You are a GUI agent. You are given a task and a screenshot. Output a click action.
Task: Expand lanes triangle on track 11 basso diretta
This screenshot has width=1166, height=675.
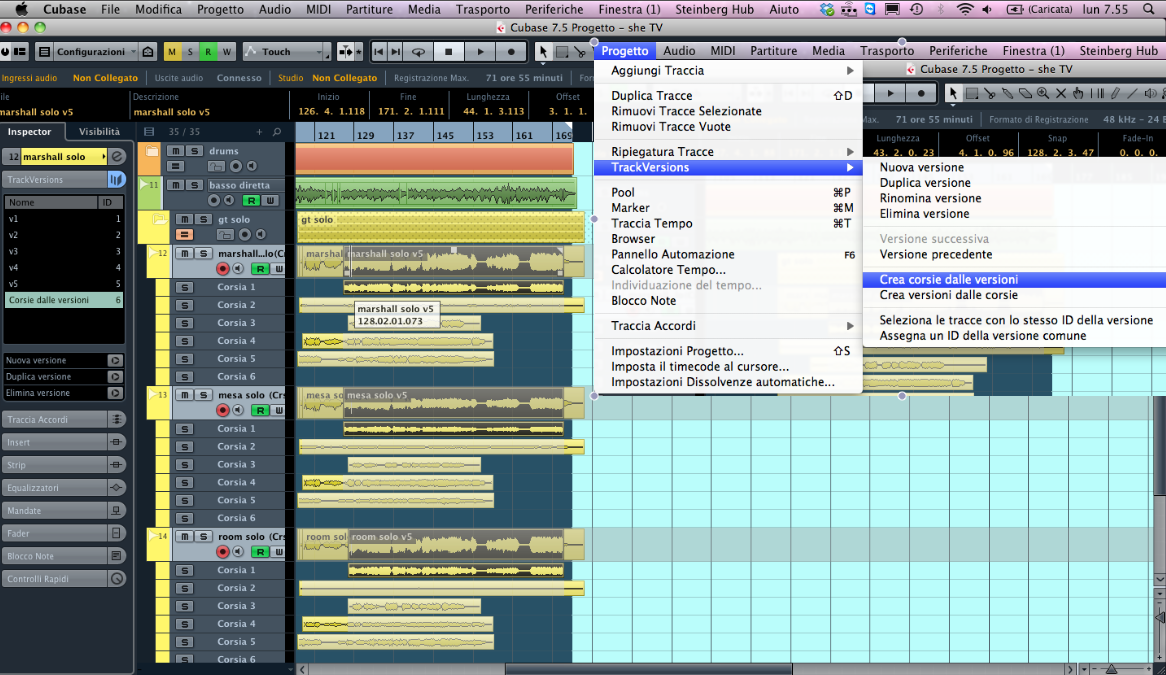144,184
